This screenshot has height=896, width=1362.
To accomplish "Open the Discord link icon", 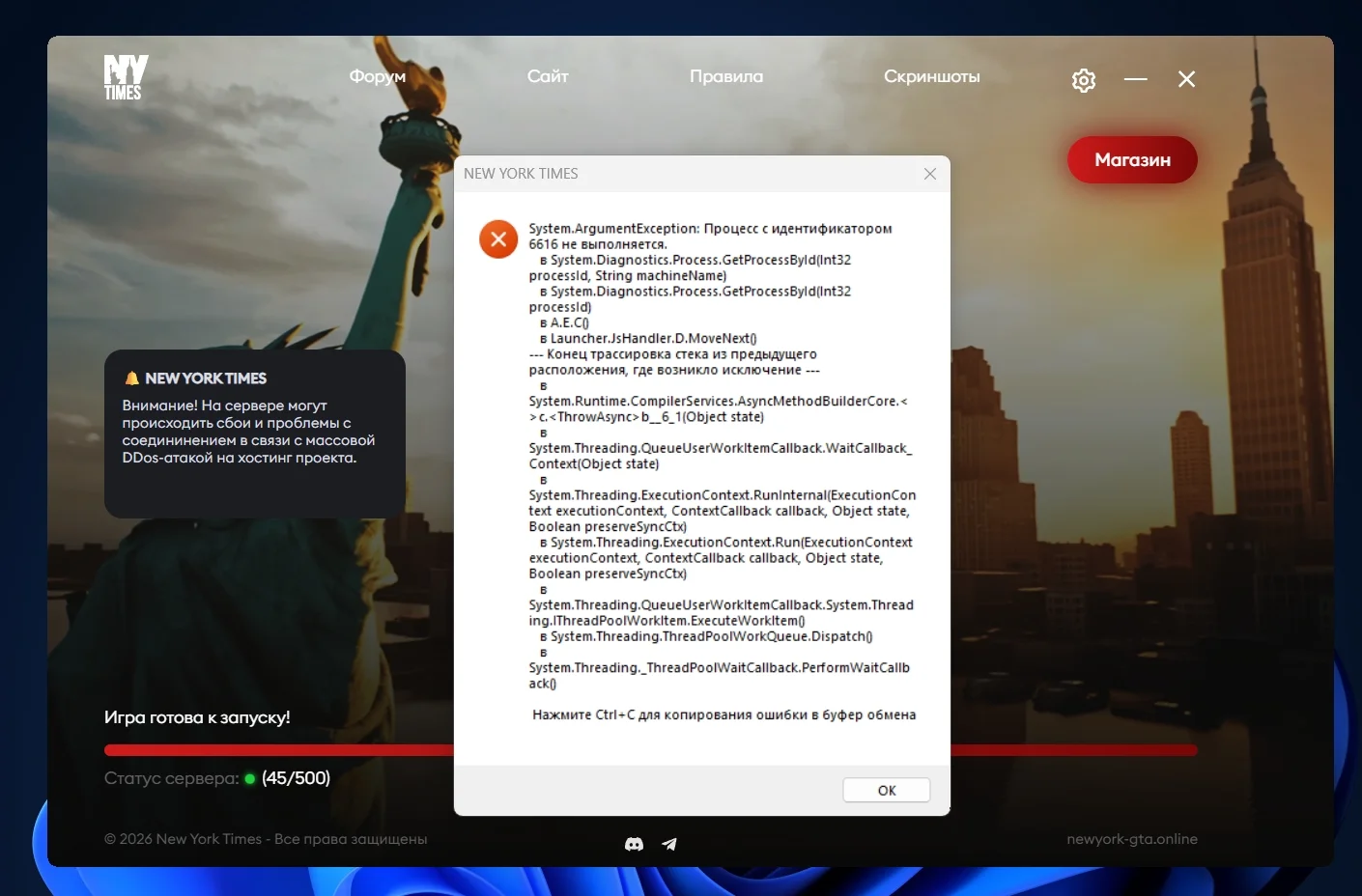I will (634, 844).
